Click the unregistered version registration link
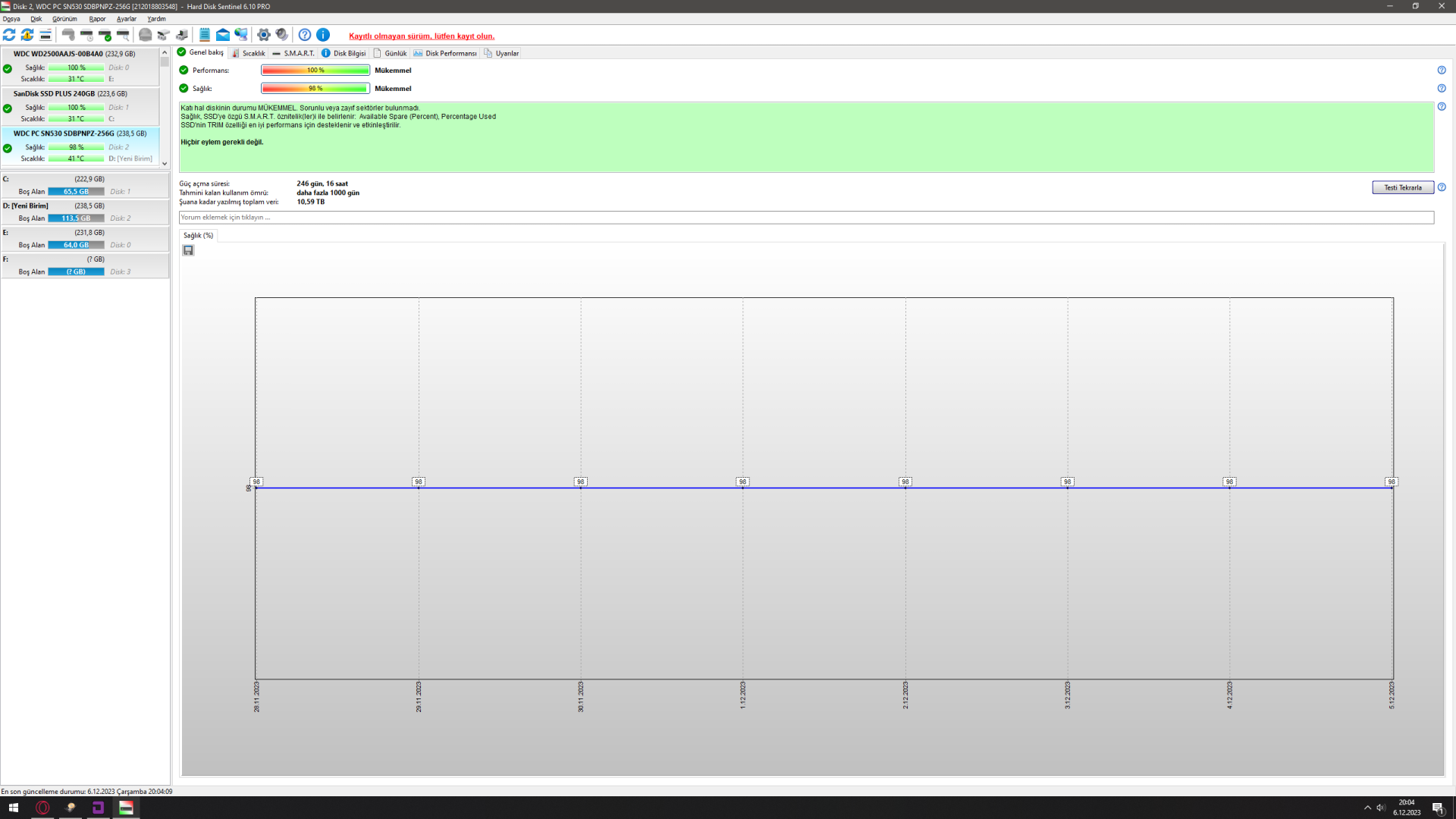The height and width of the screenshot is (819, 1456). (422, 36)
